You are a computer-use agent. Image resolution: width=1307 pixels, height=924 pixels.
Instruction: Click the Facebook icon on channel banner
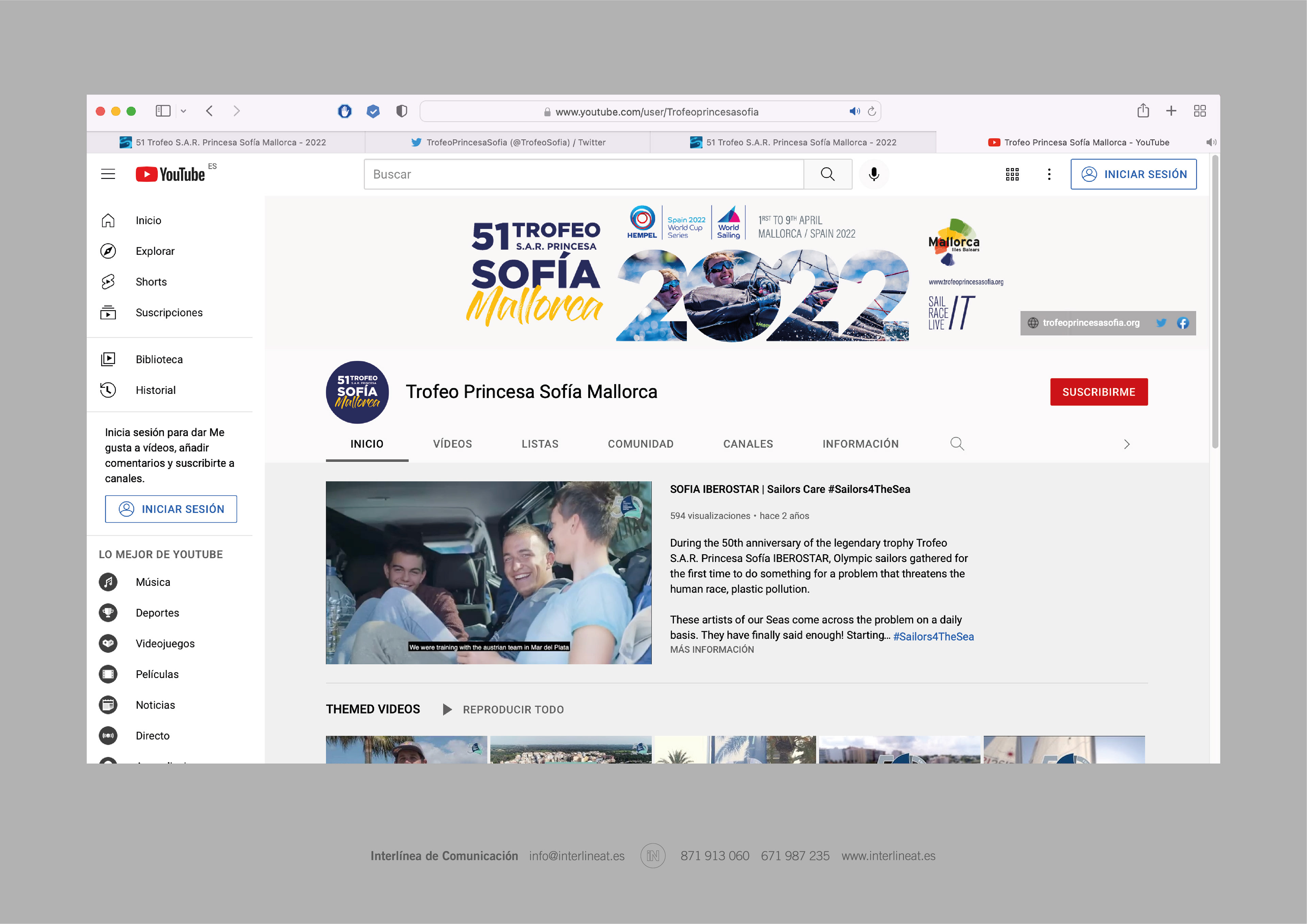1182,323
